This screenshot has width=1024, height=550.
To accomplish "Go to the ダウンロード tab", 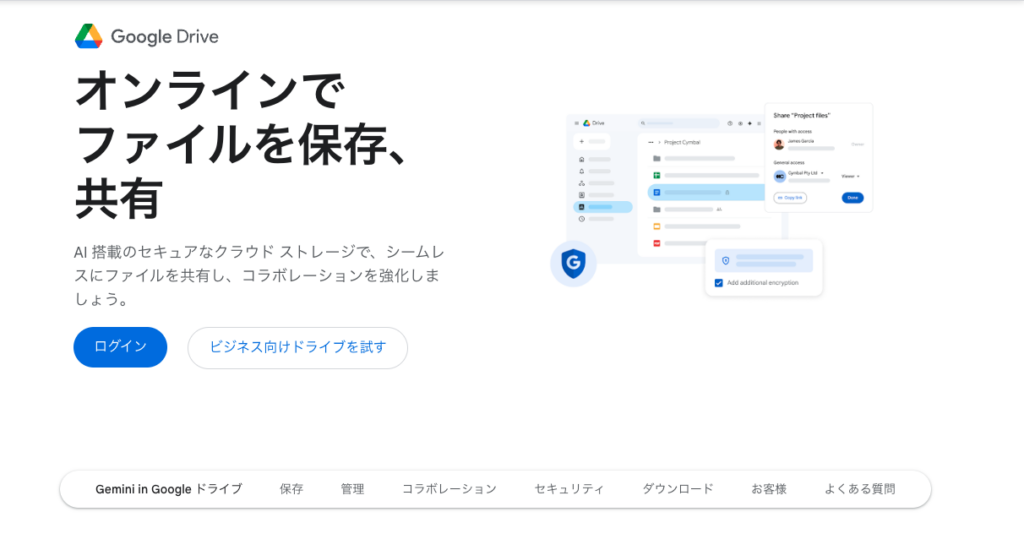I will tap(677, 489).
